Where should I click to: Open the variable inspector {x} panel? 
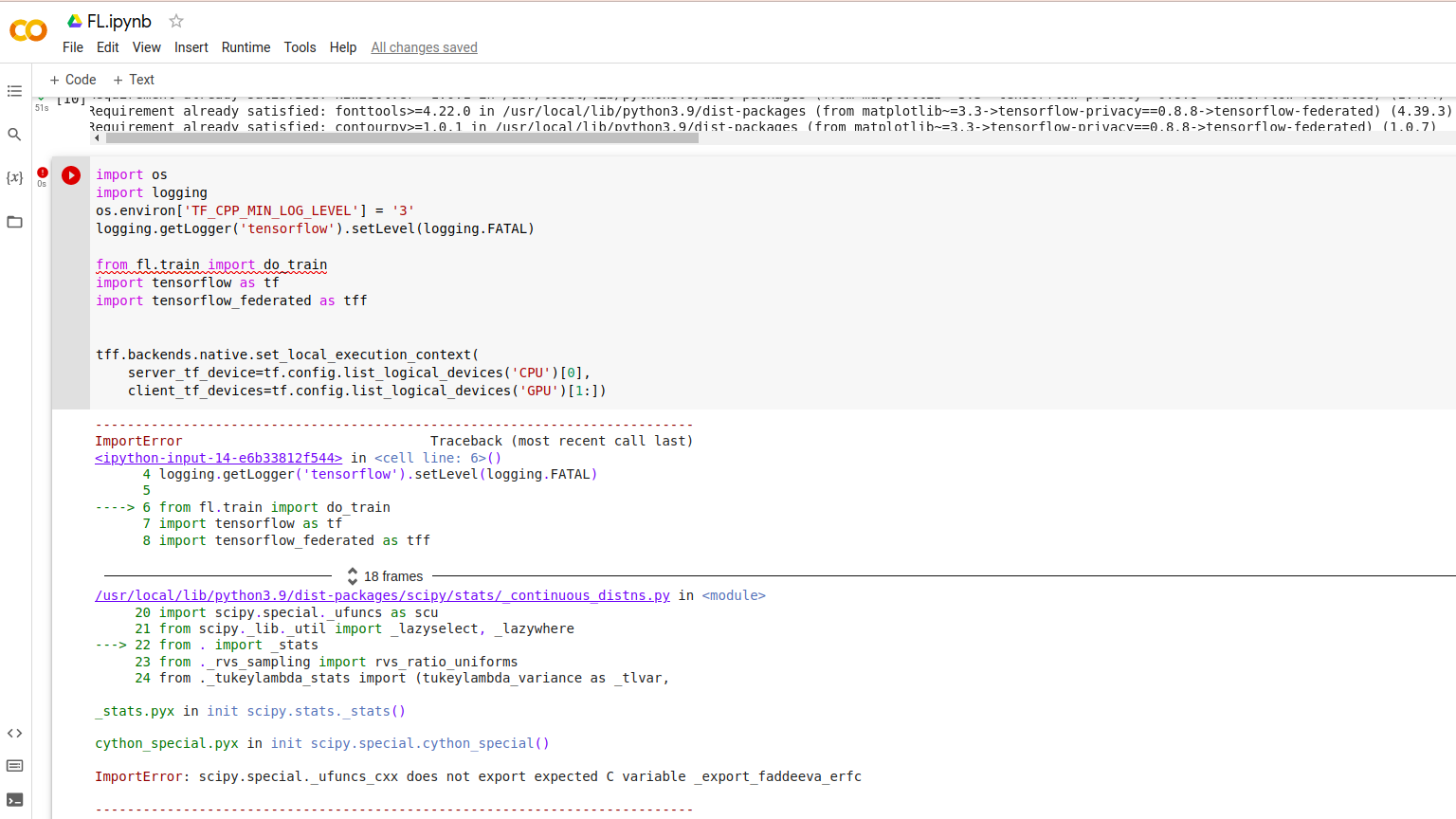tap(14, 176)
